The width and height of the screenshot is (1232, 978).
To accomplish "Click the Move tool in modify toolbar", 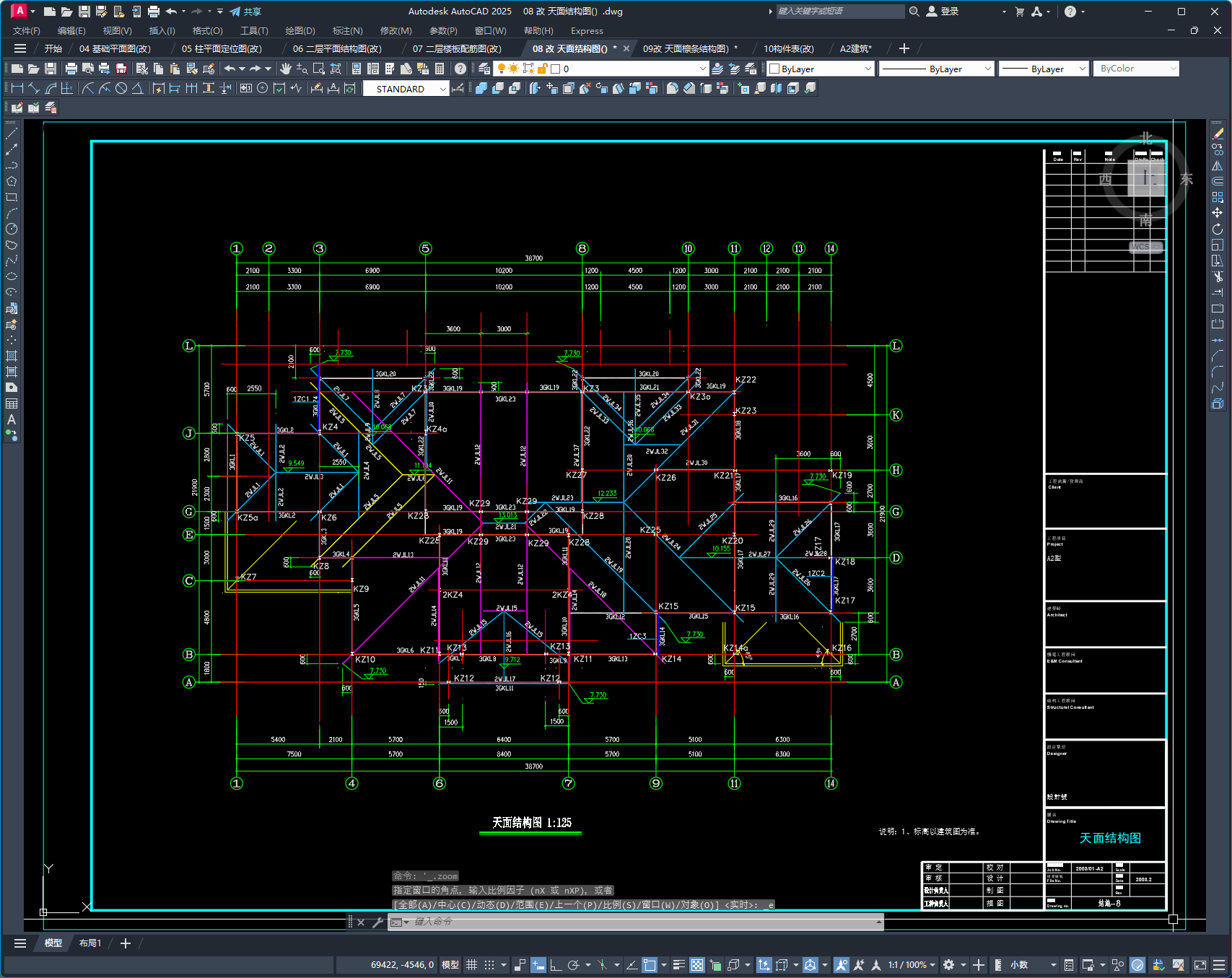I will (1218, 213).
